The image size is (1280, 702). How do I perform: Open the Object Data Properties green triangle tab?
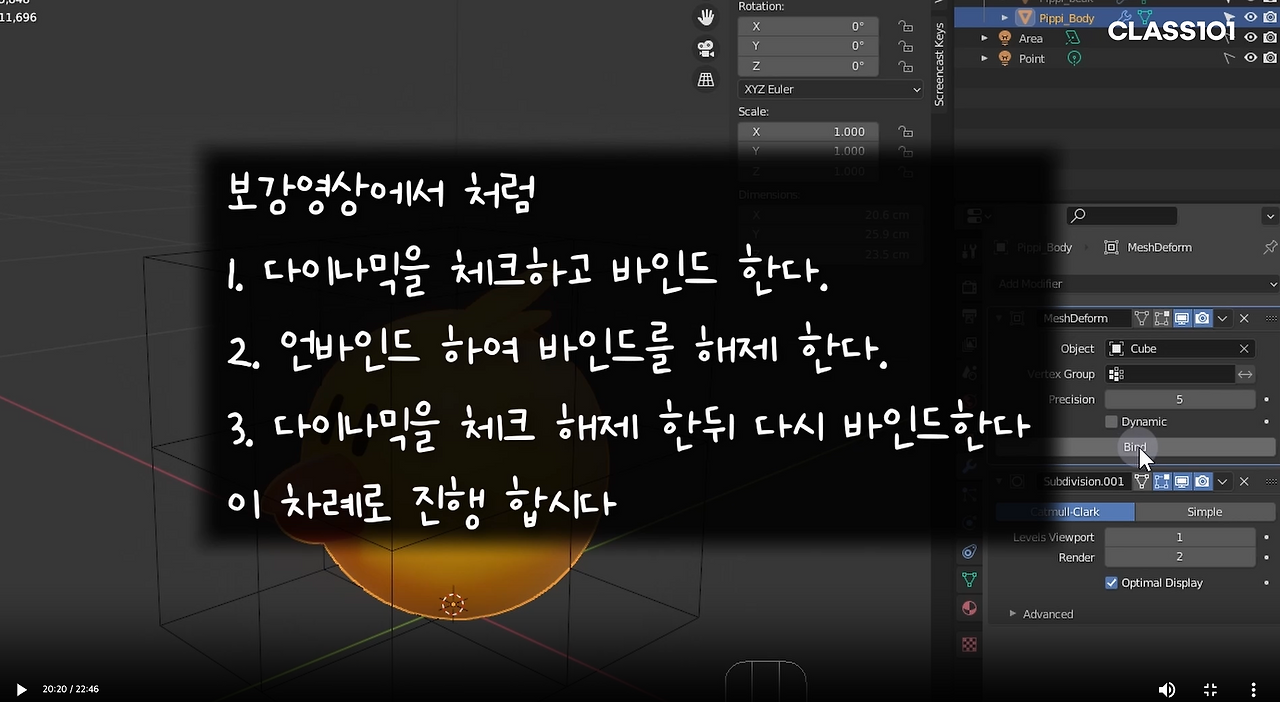pos(968,579)
